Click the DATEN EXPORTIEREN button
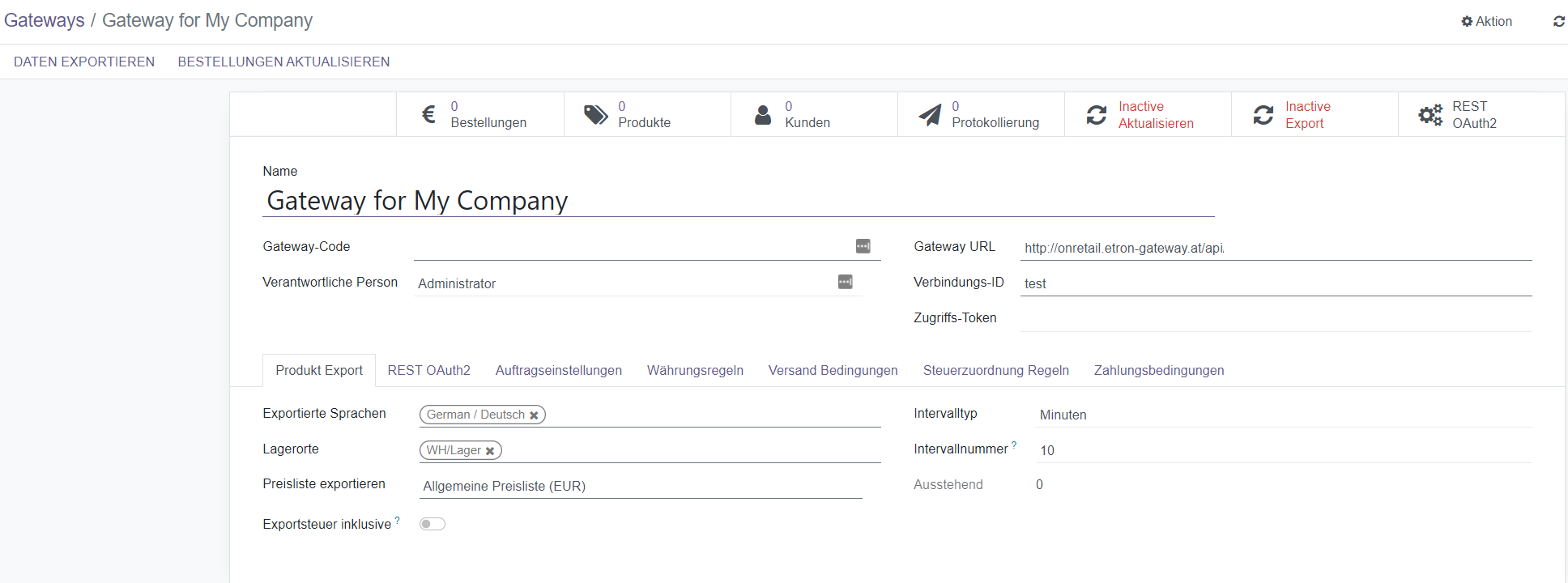The image size is (1568, 583). pyautogui.click(x=84, y=62)
